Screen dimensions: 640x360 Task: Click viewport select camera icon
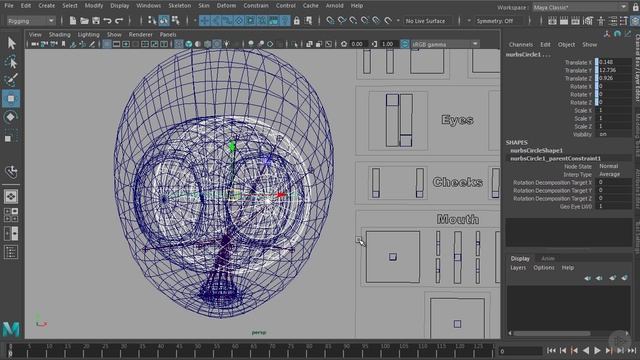point(35,44)
